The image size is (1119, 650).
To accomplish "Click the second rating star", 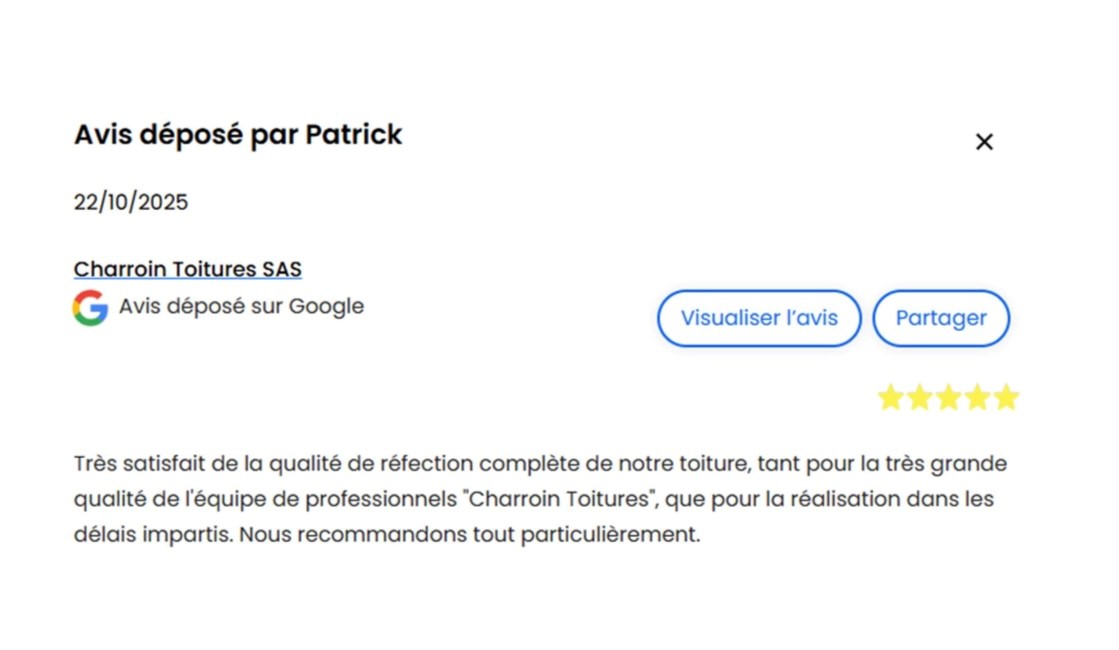I will coord(919,398).
